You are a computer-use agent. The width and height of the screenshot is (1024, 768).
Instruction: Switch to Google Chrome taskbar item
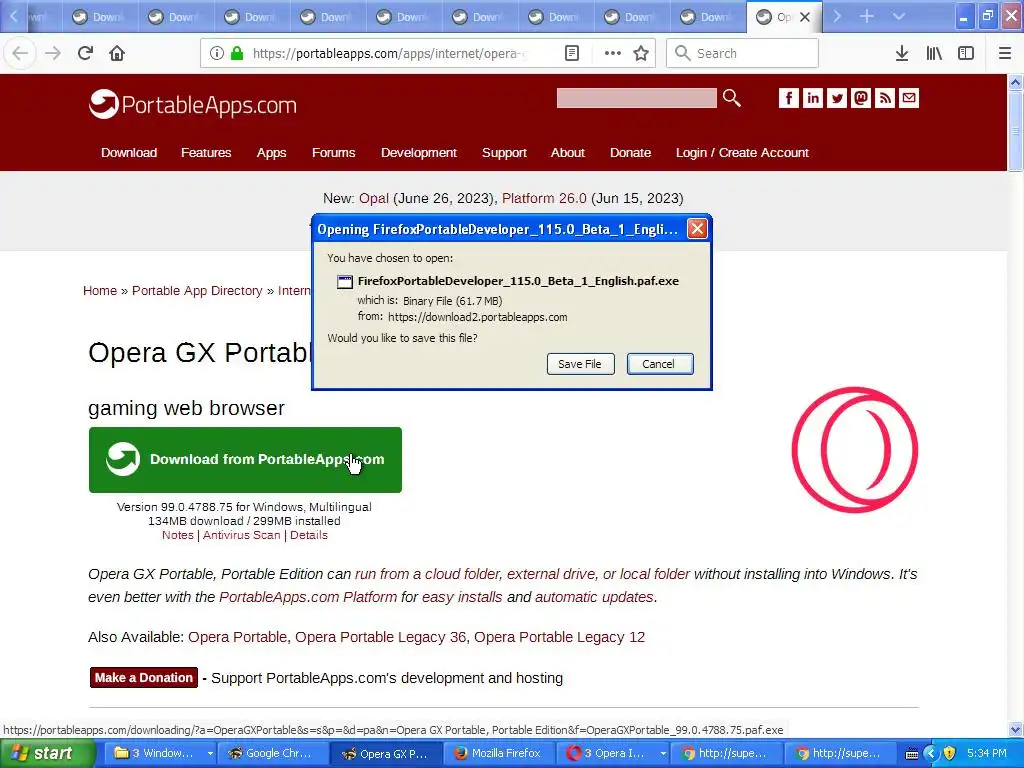coord(274,753)
